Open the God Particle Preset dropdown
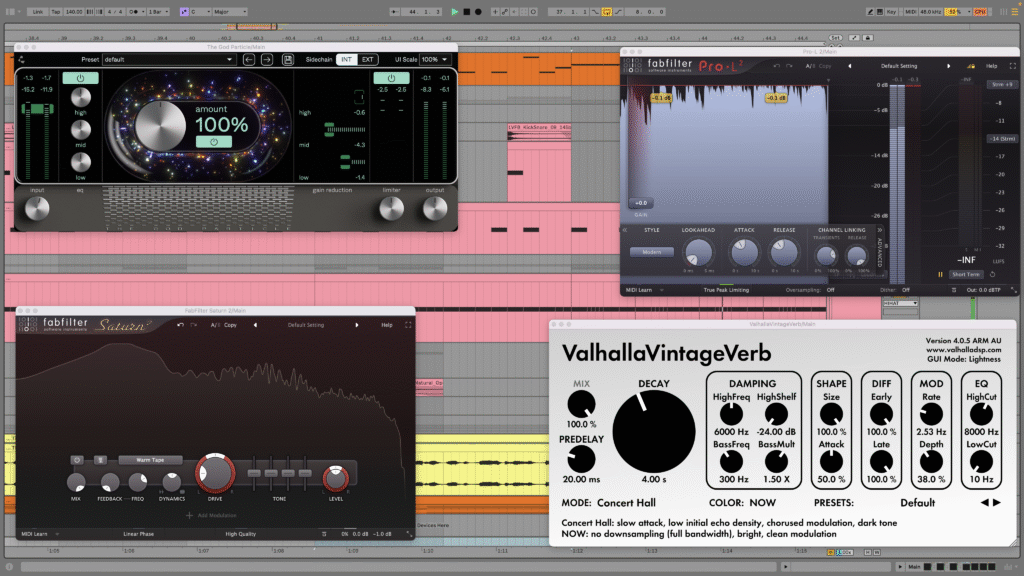 click(168, 60)
